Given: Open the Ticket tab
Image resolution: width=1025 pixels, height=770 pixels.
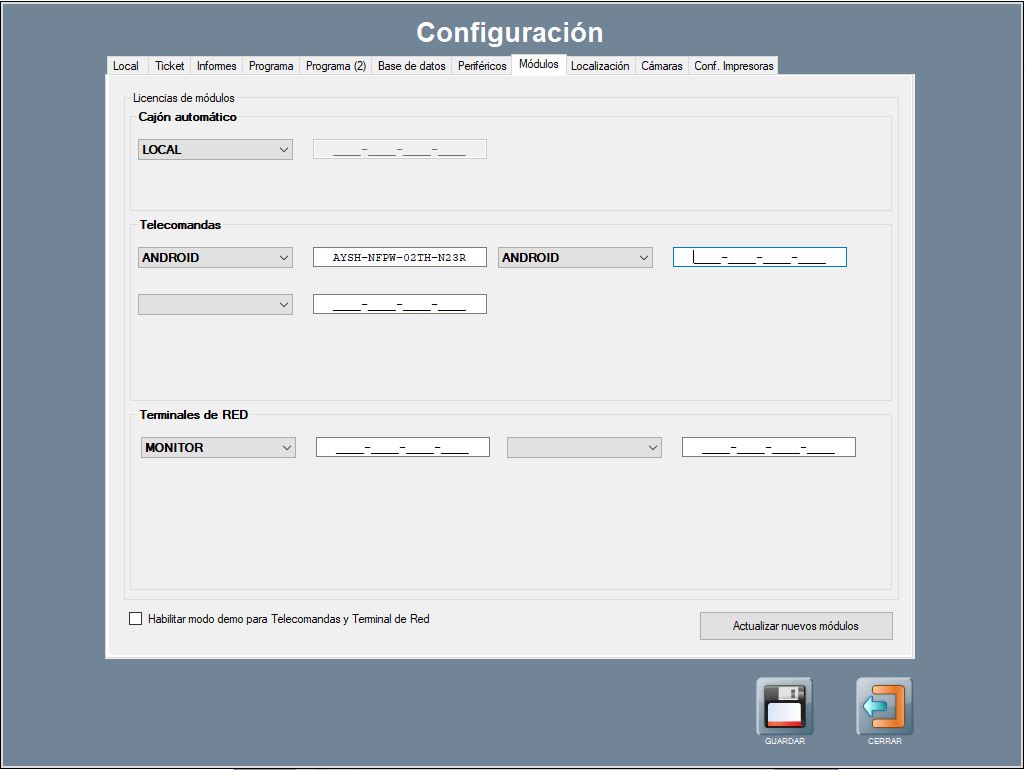Looking at the screenshot, I should [169, 66].
